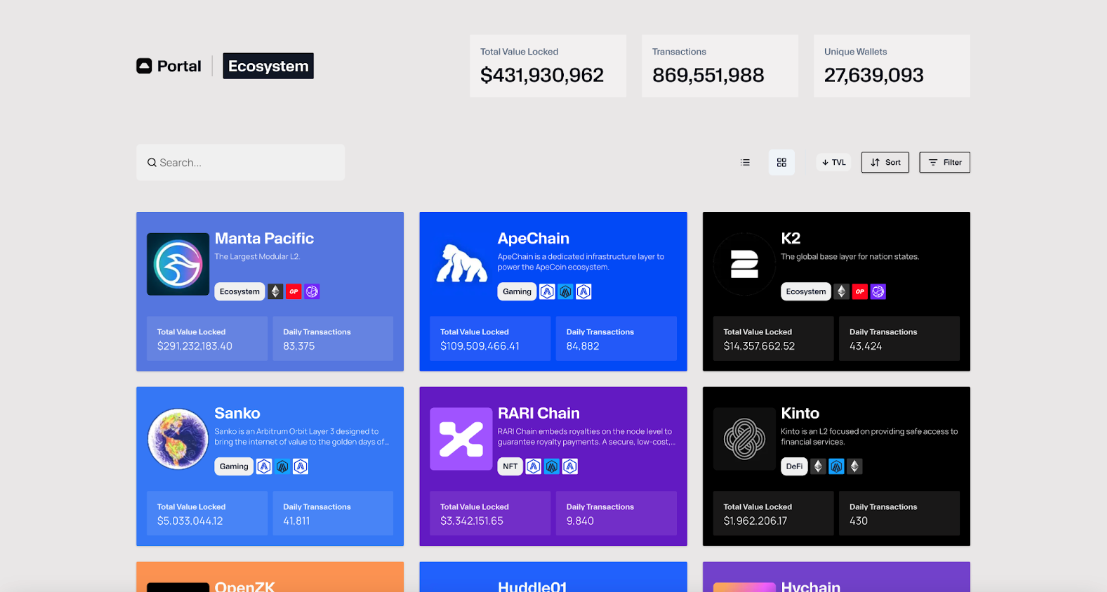This screenshot has height=592, width=1107.
Task: Click Ecosystem tag on K2 card
Action: point(806,291)
